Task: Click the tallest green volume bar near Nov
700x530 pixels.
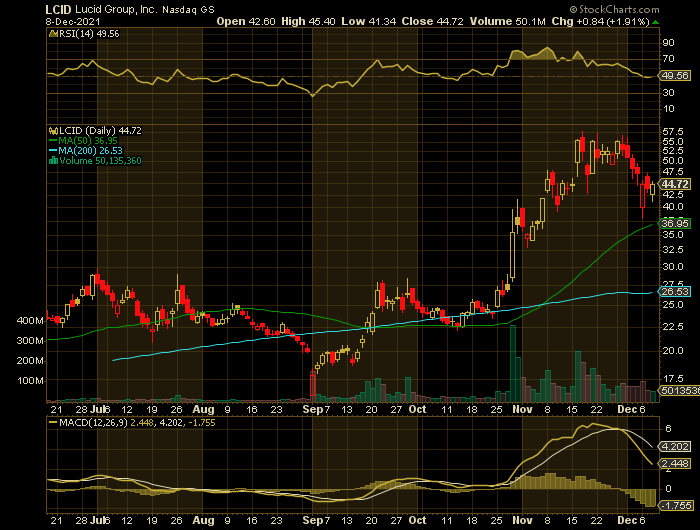Action: pyautogui.click(x=513, y=363)
